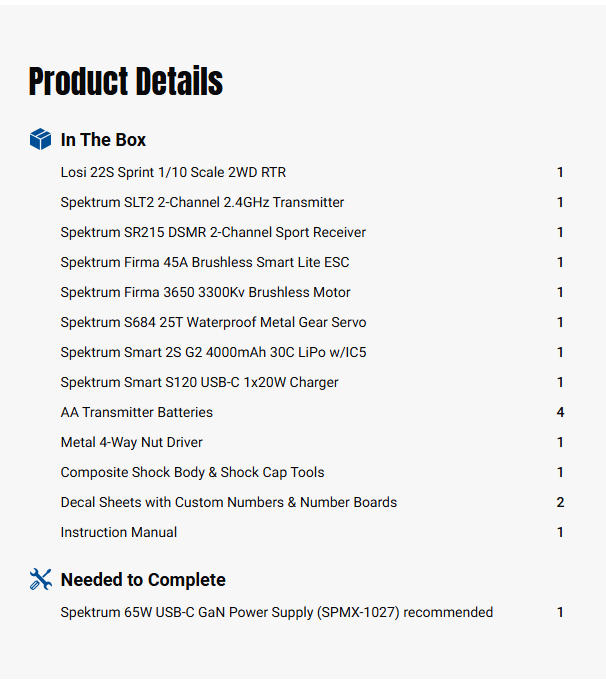Click the crossed tools icon beside Needed to Complete
Screen dimensions: 606x681
click(x=40, y=579)
